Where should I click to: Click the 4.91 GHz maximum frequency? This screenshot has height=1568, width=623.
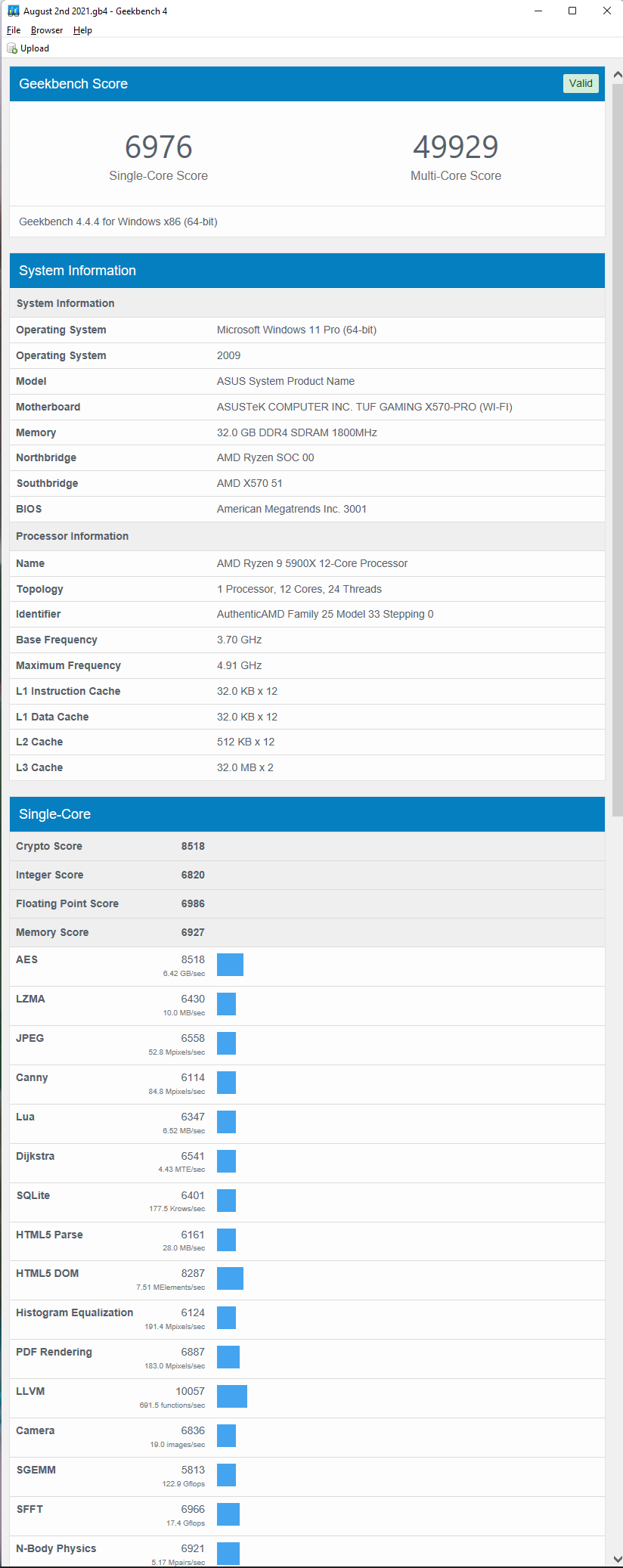point(240,665)
